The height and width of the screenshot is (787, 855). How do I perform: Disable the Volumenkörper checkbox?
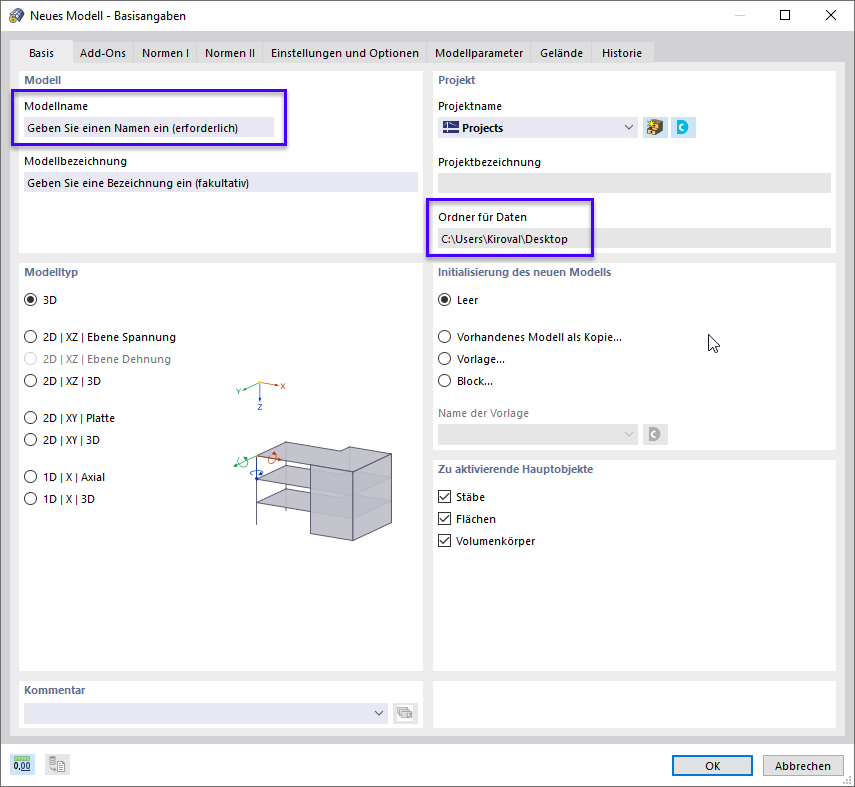(445, 540)
